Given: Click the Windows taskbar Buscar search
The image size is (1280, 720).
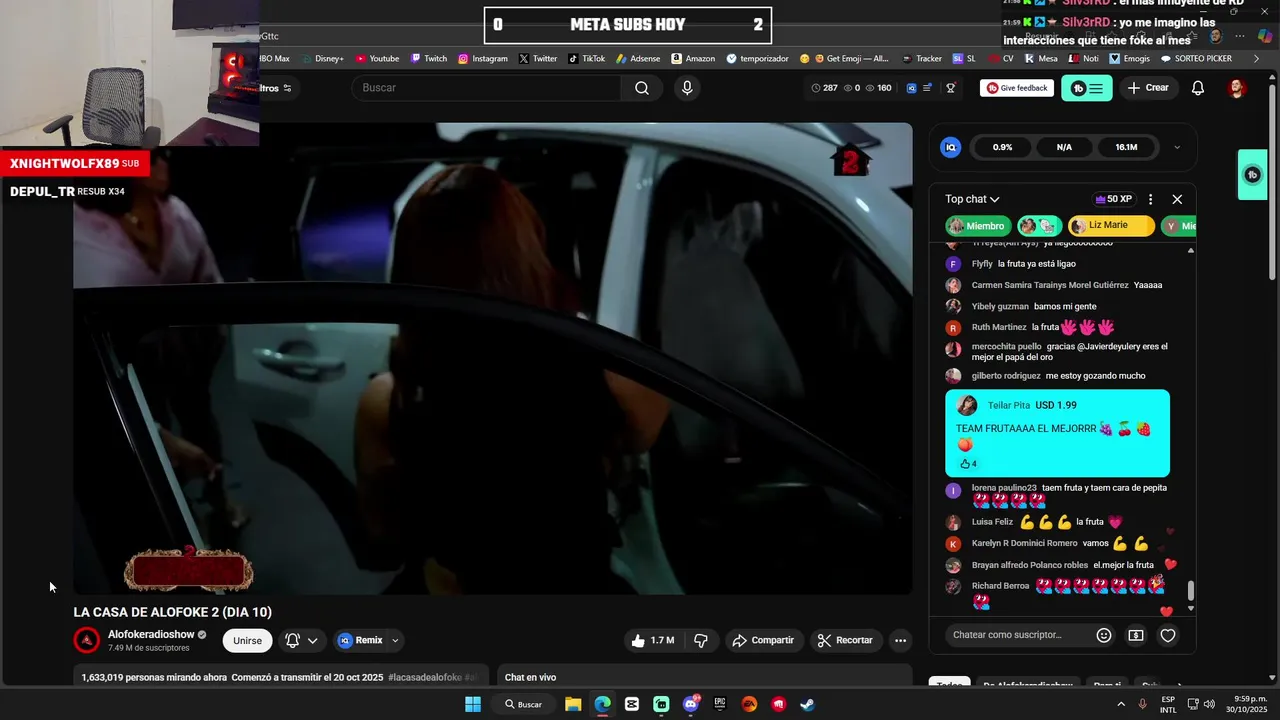Looking at the screenshot, I should (523, 704).
